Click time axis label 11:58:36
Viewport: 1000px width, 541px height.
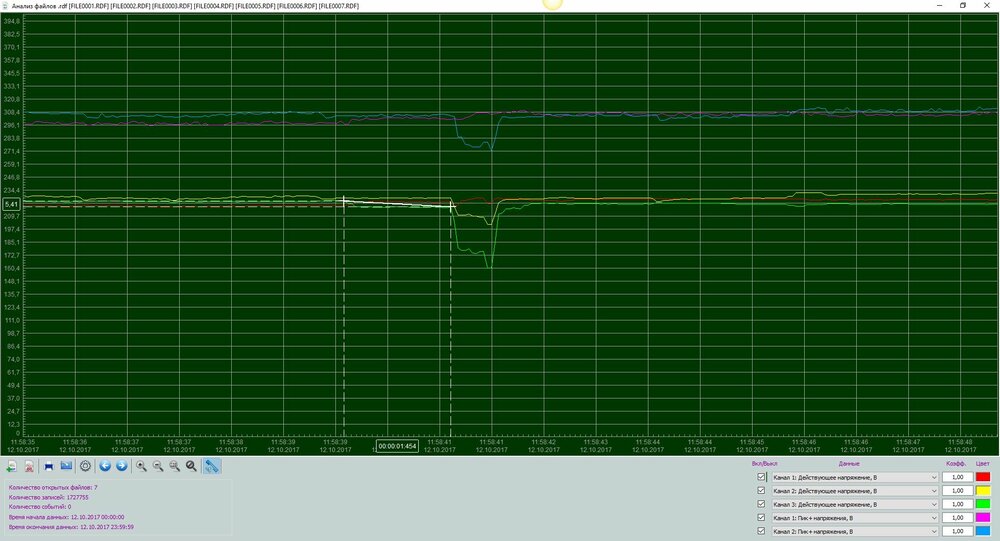point(75,441)
